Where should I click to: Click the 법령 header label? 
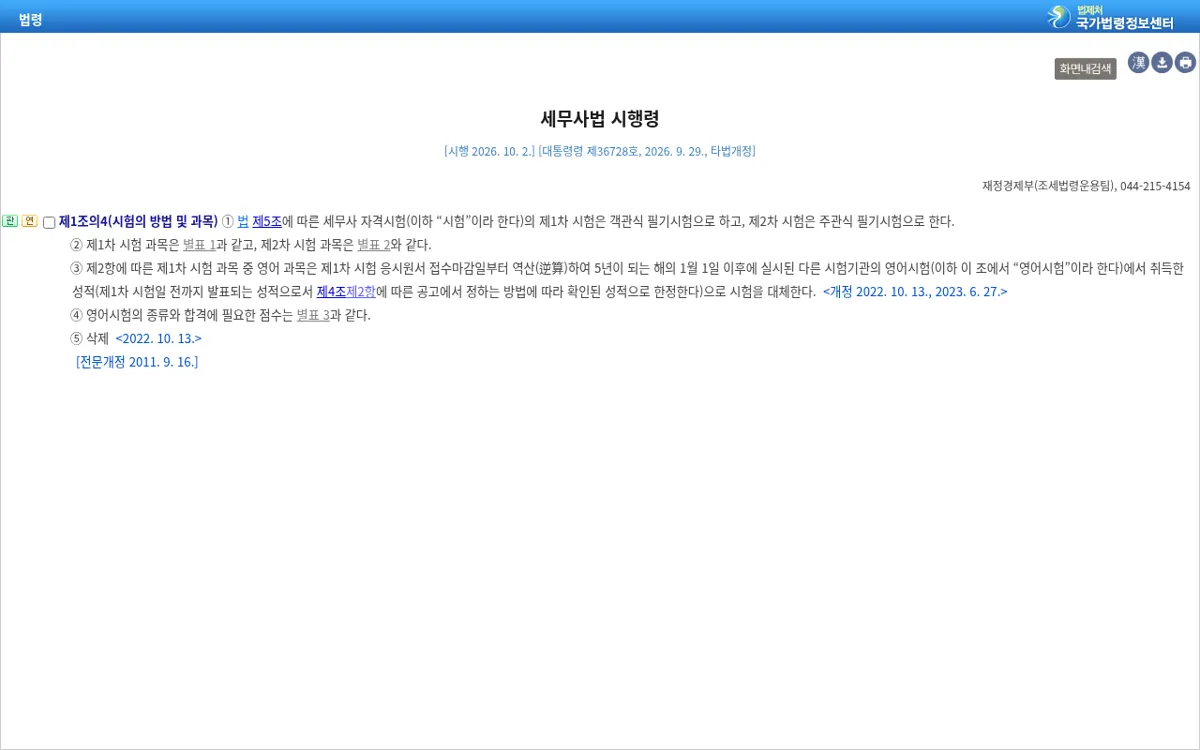point(30,18)
